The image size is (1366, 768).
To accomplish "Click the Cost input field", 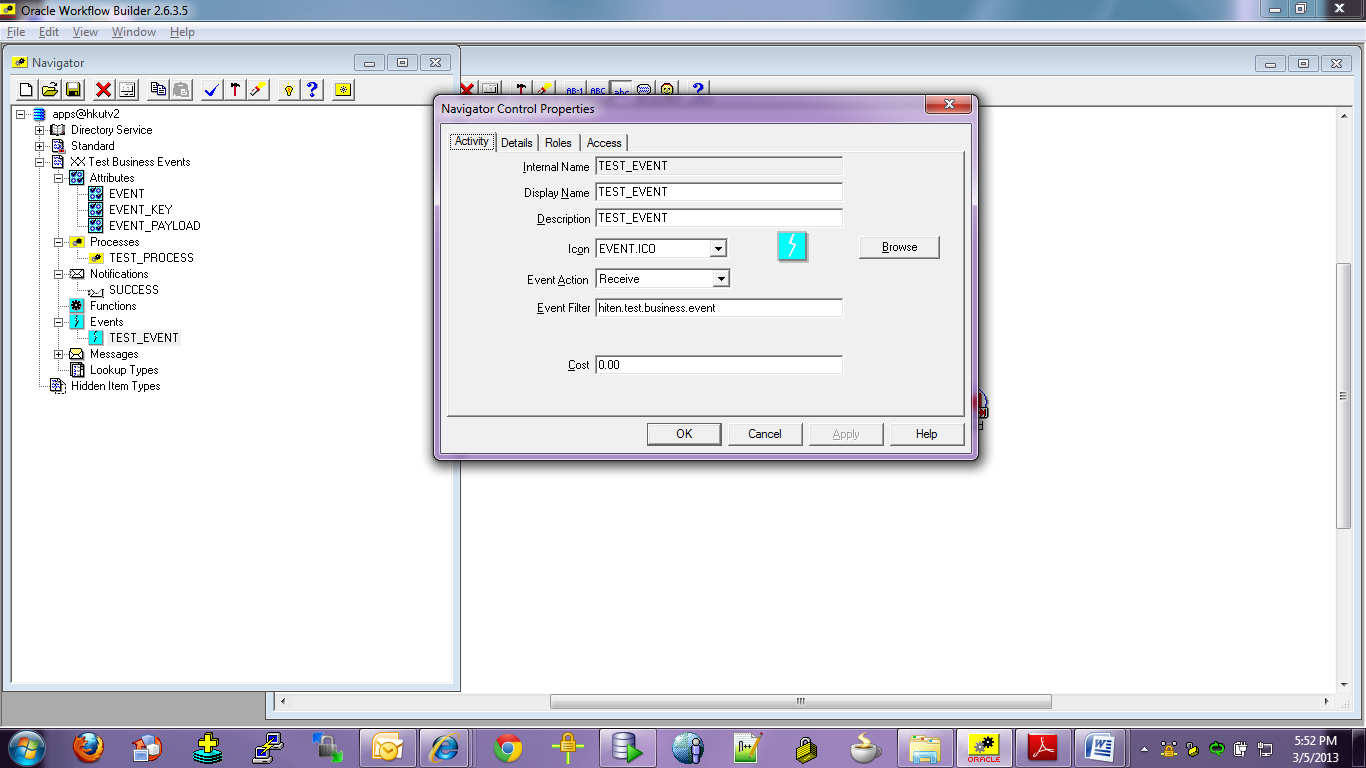I will [x=719, y=365].
